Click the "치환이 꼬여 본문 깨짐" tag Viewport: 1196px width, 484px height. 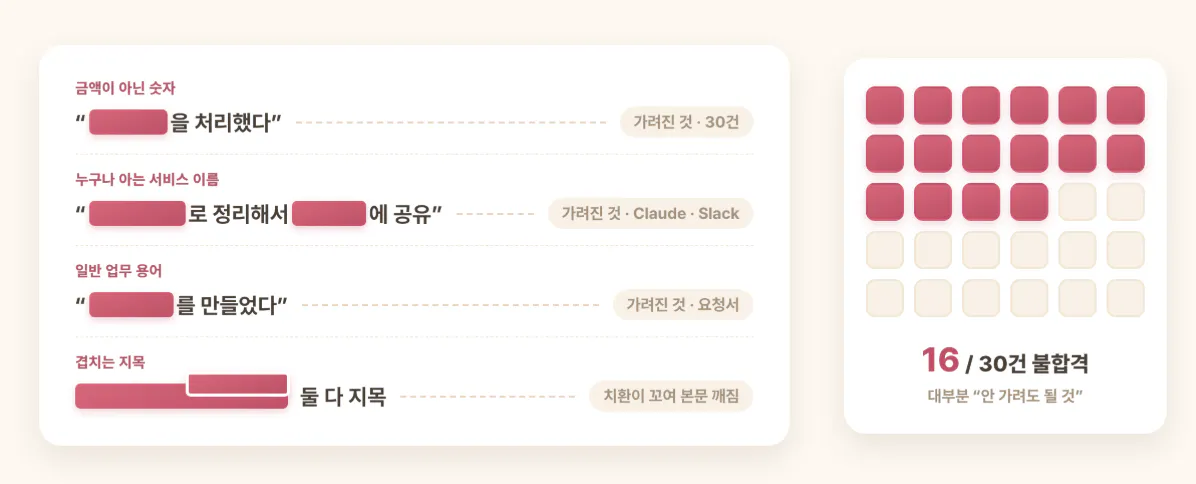coord(671,396)
